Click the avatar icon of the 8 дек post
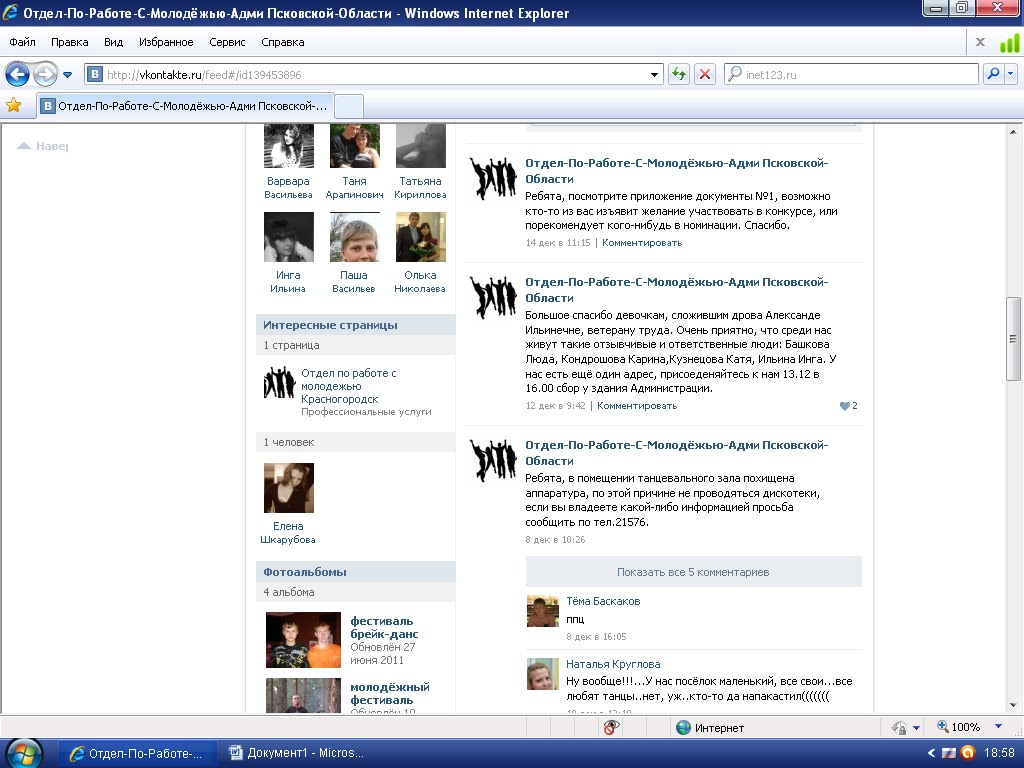Viewport: 1024px width, 768px height. tap(493, 460)
